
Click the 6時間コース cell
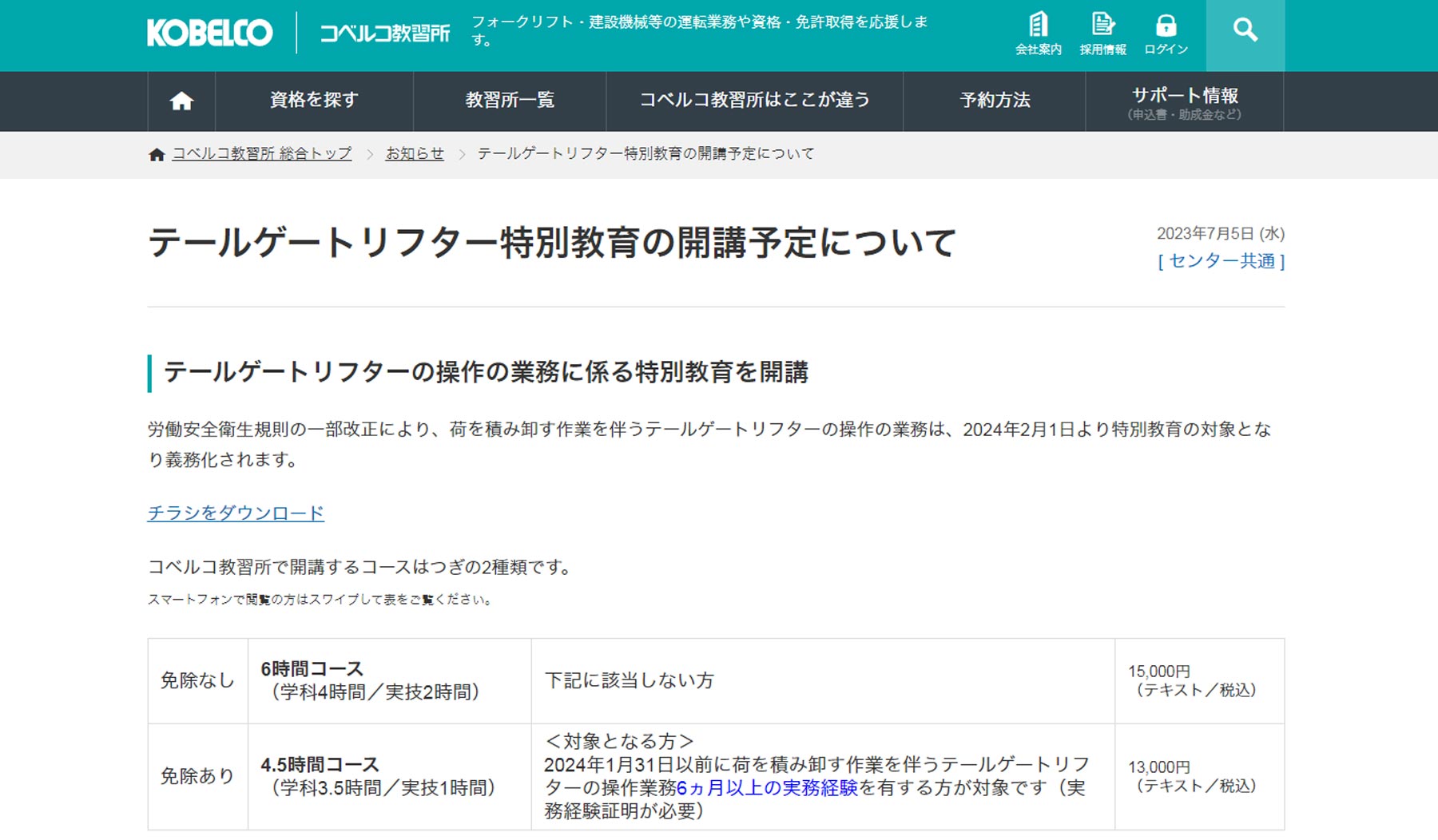click(390, 680)
